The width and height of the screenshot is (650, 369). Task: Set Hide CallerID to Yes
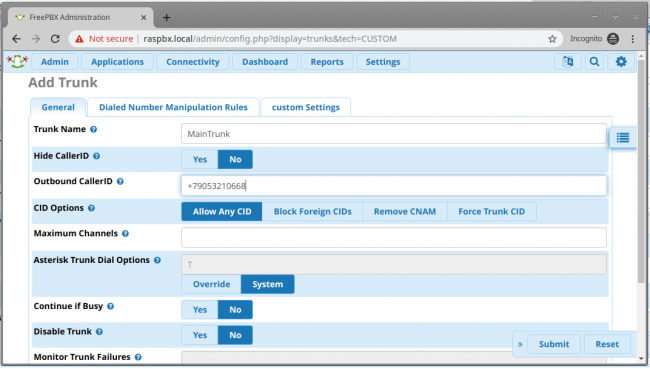tap(200, 160)
